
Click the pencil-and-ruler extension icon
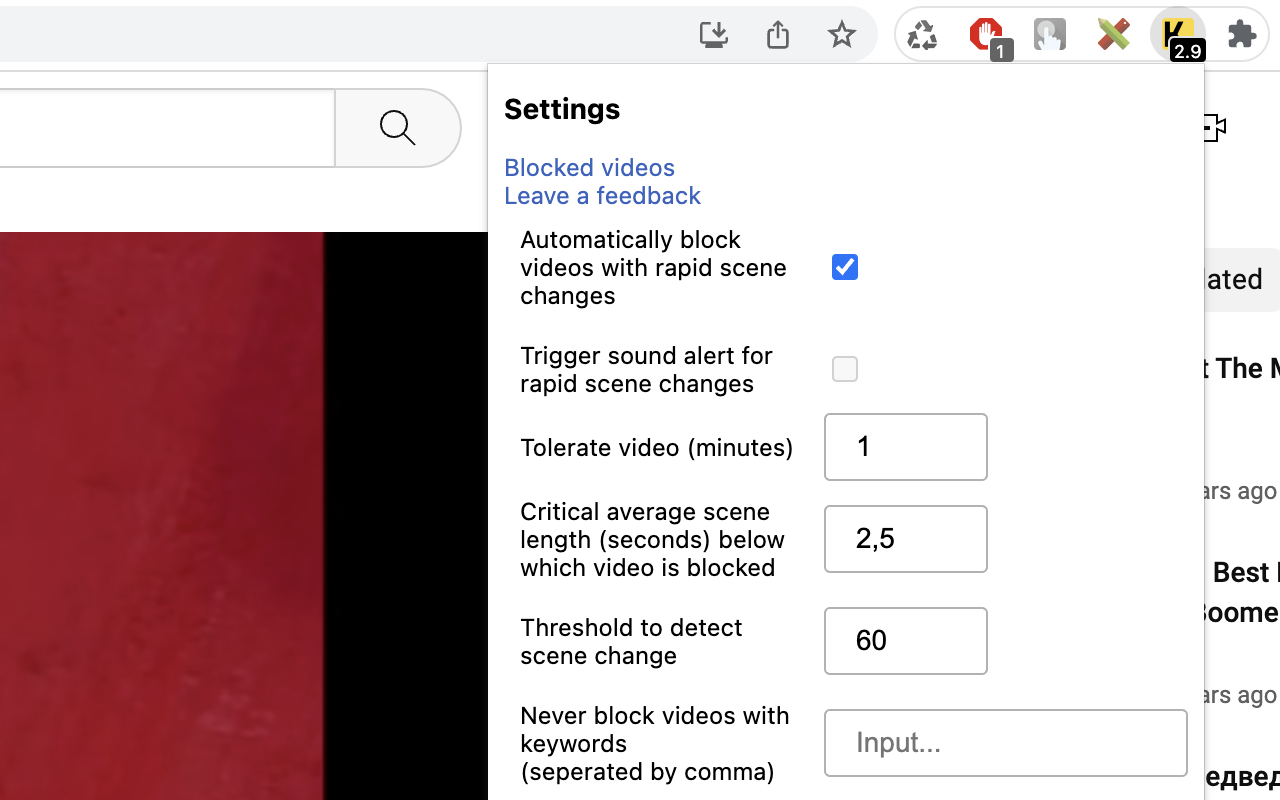pos(1113,33)
